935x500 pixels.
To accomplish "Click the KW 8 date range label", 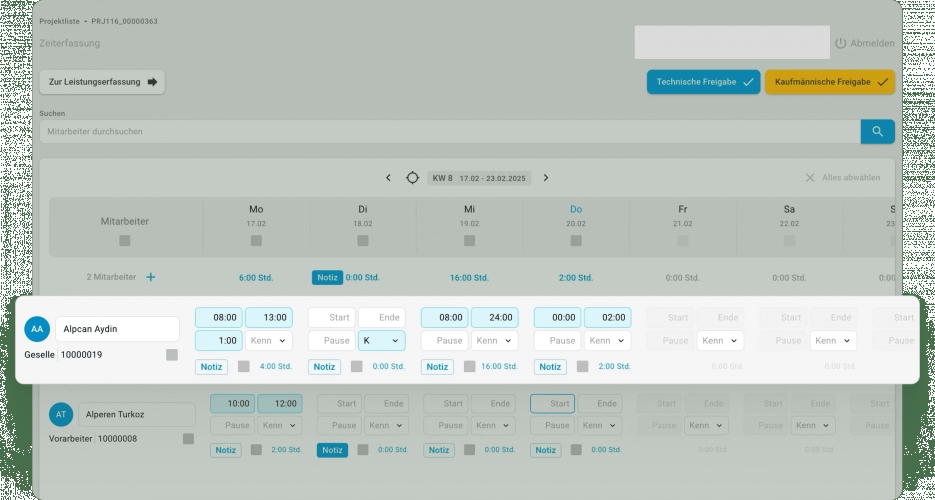I will tap(479, 178).
